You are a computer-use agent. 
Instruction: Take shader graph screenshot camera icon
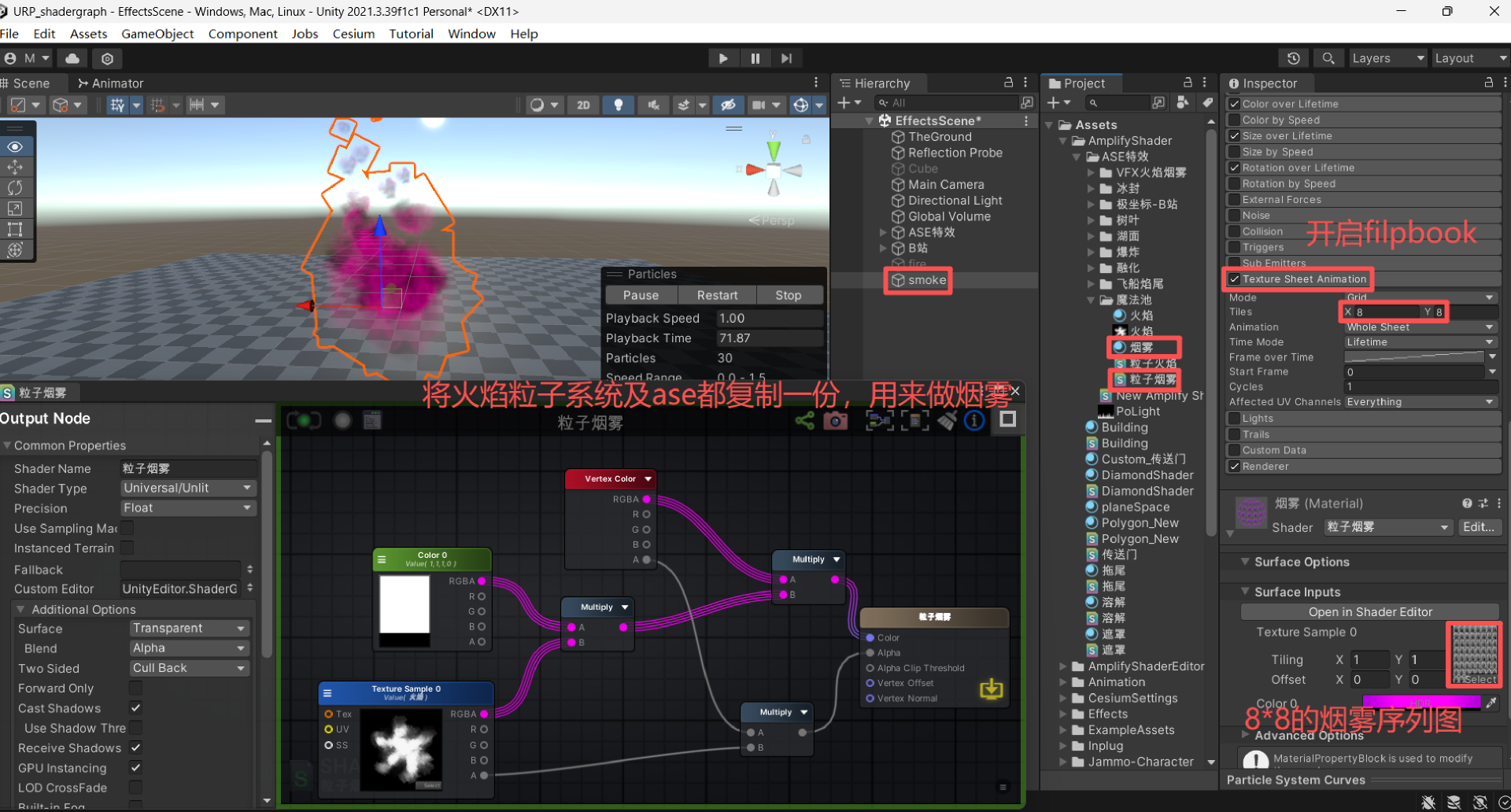tap(836, 421)
